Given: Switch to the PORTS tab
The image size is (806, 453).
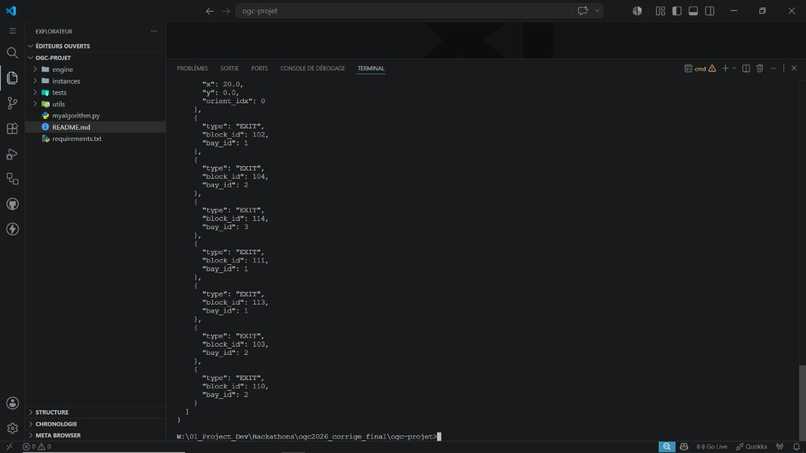Looking at the screenshot, I should tap(260, 68).
